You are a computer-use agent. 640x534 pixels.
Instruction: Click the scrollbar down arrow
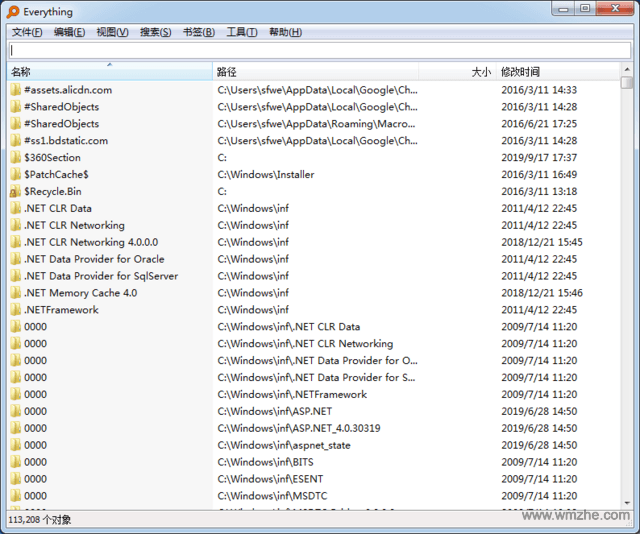tap(627, 503)
